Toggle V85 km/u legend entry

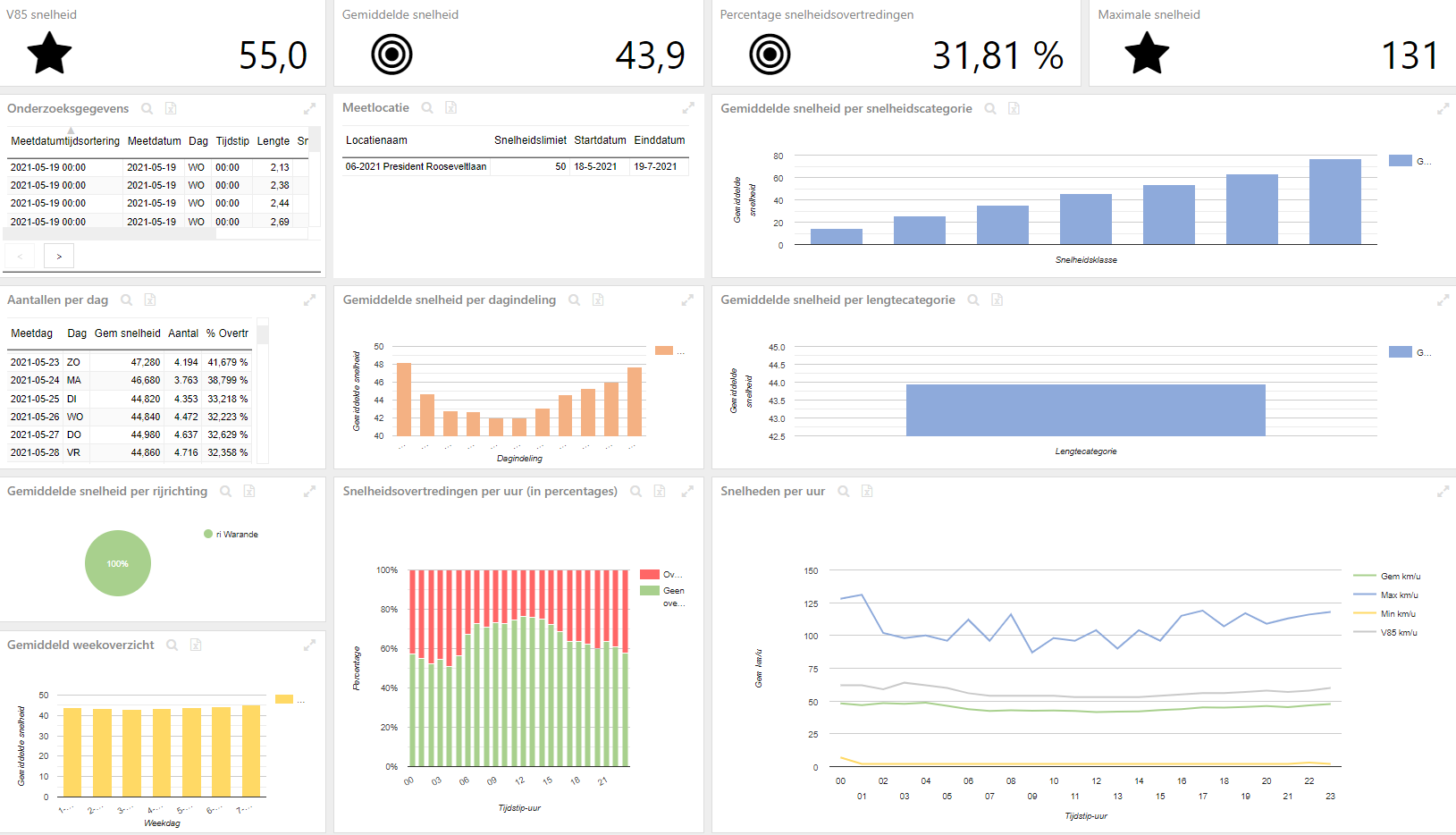[1386, 632]
